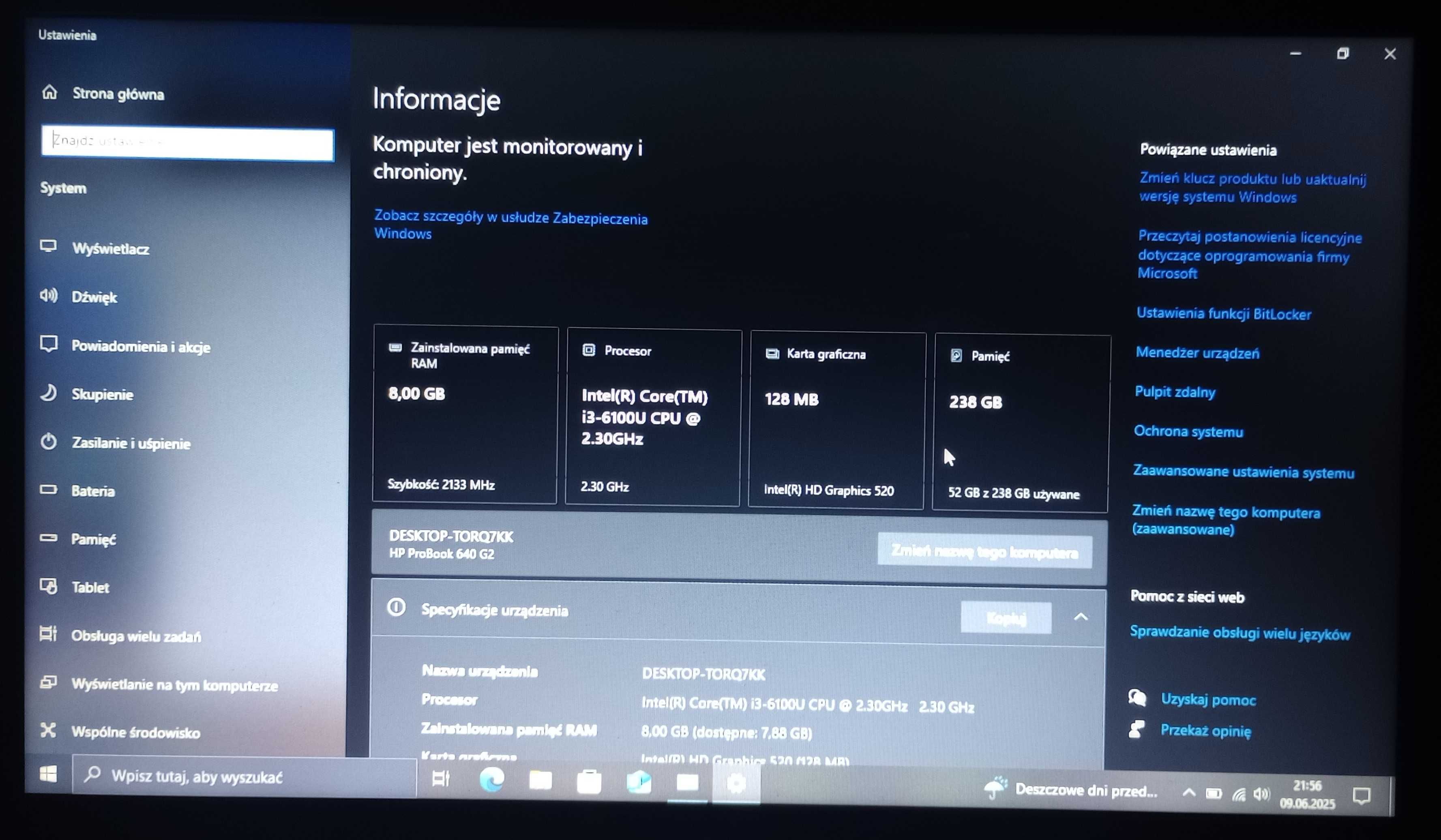Click the Karta graficzna info card

pyautogui.click(x=836, y=420)
